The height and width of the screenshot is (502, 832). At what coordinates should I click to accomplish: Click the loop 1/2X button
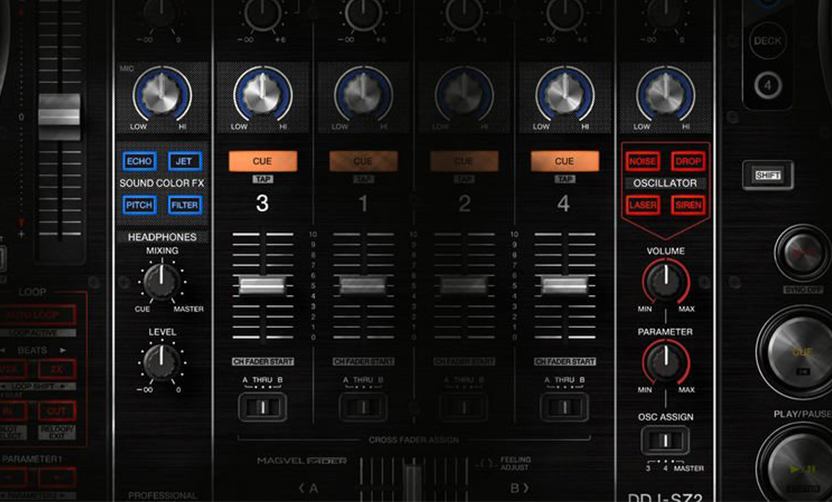click(11, 369)
